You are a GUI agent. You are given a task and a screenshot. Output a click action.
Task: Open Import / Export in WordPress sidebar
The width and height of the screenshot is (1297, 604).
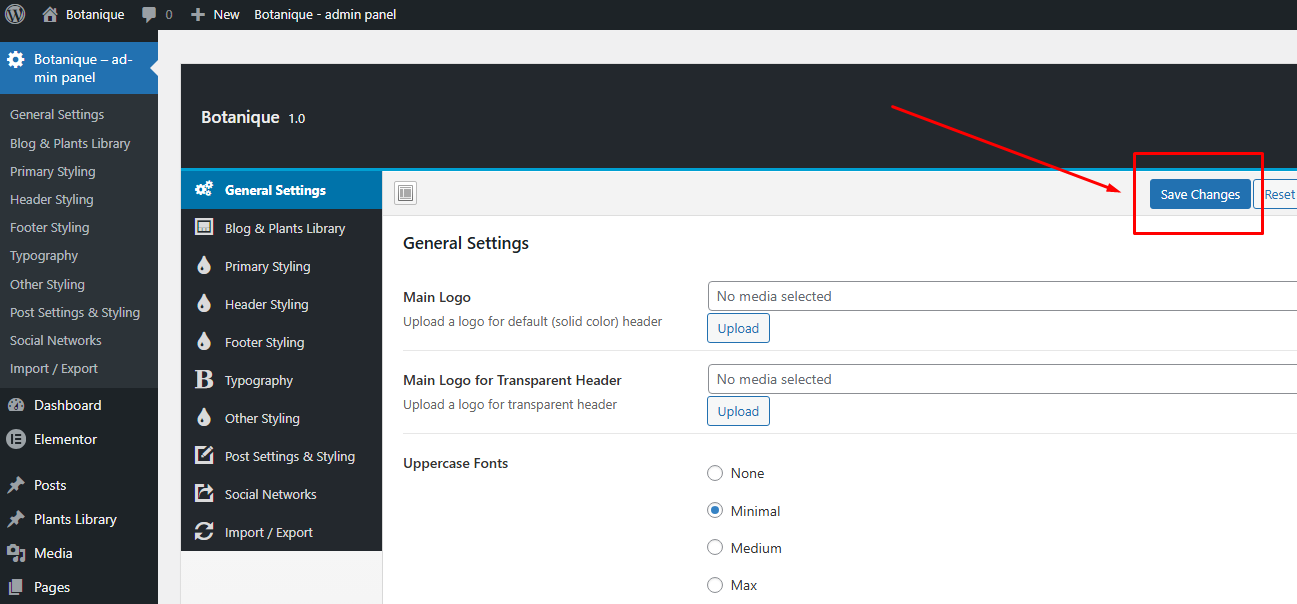(x=54, y=368)
